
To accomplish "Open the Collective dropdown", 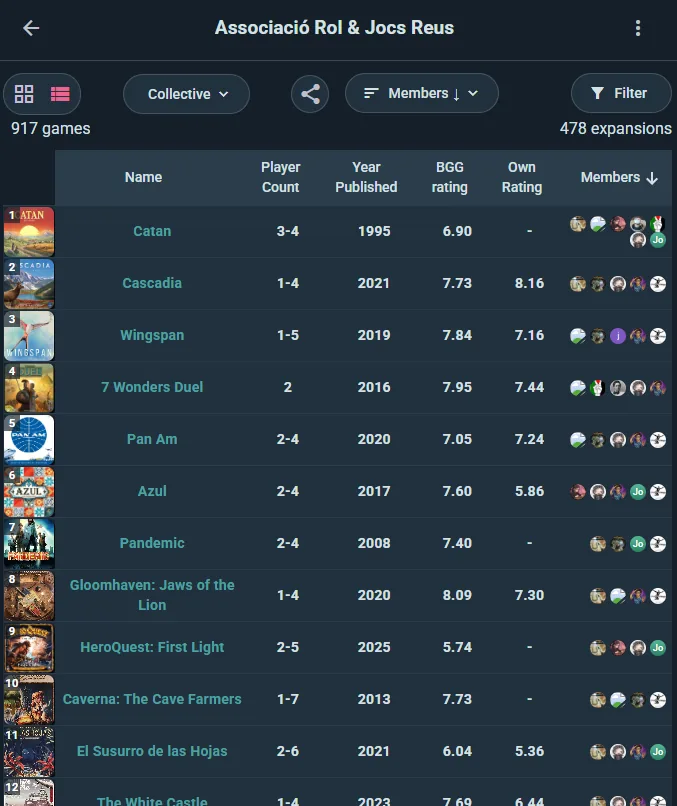I will click(x=187, y=94).
